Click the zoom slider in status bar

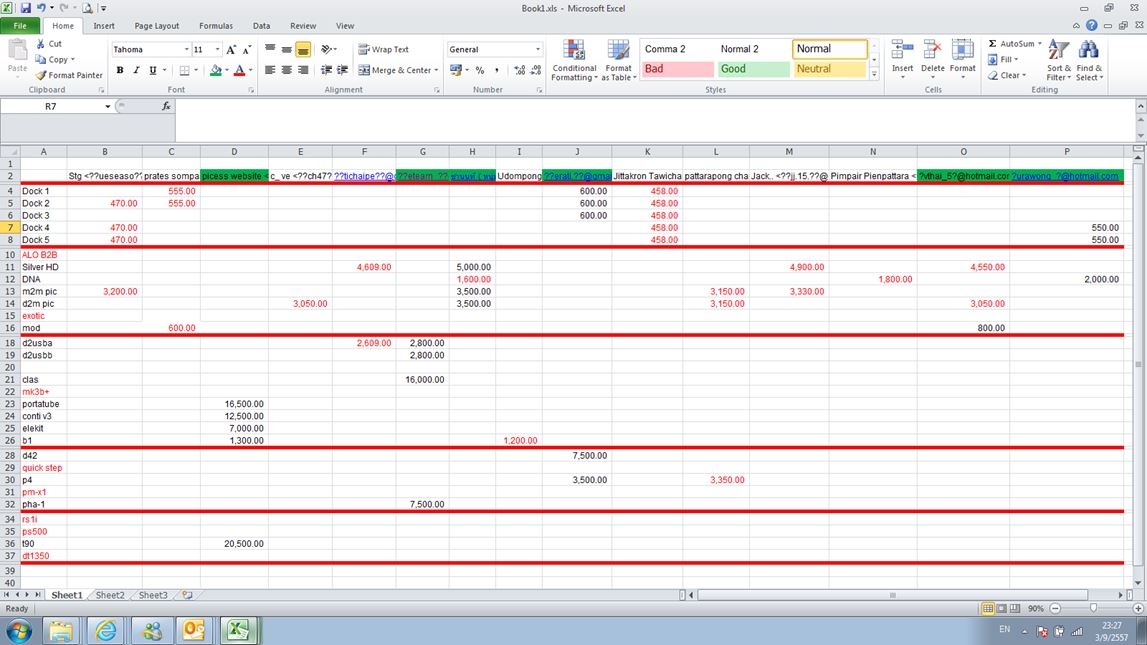(1093, 608)
